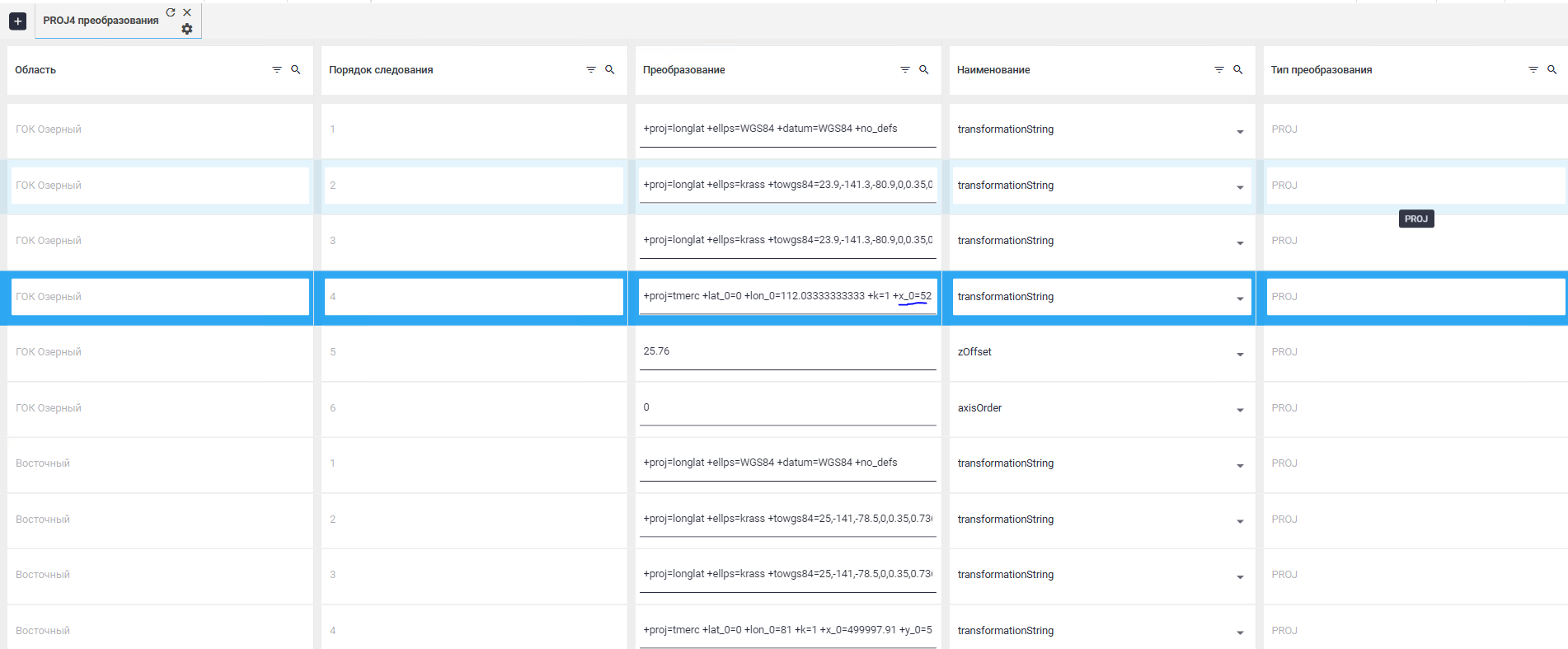Open filter for Порядок следования column
1568x649 pixels.
point(591,70)
